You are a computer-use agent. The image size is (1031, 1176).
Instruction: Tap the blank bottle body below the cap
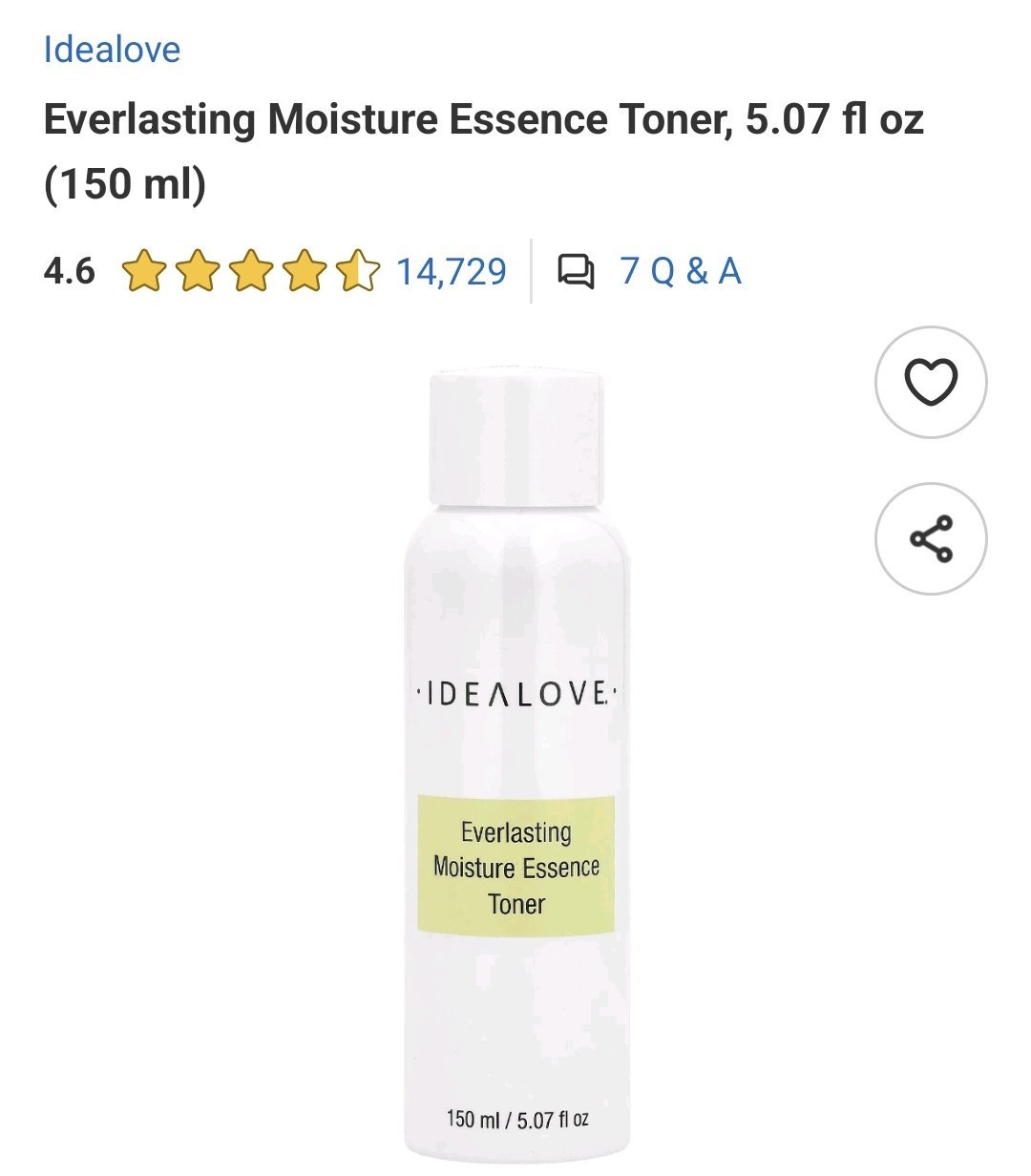coord(516,592)
